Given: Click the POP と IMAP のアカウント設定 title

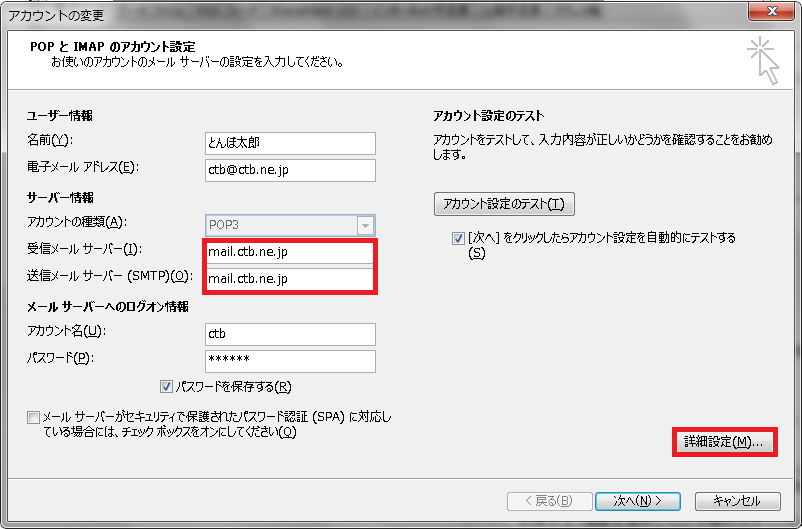Looking at the screenshot, I should [113, 47].
